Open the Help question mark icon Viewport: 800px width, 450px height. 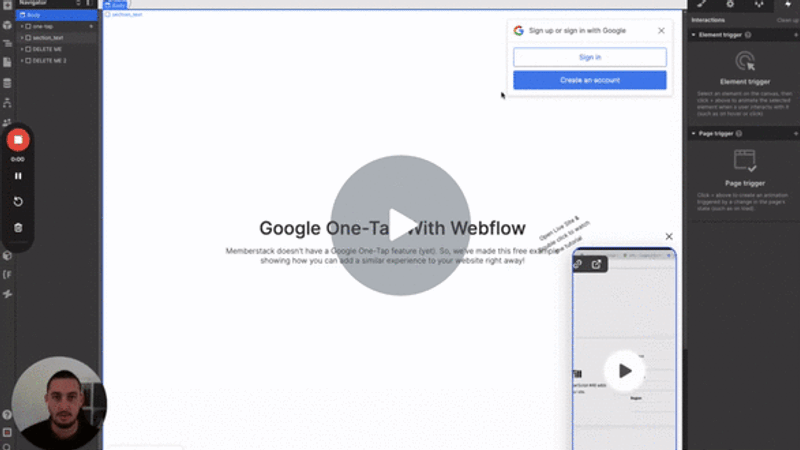pyautogui.click(x=7, y=414)
